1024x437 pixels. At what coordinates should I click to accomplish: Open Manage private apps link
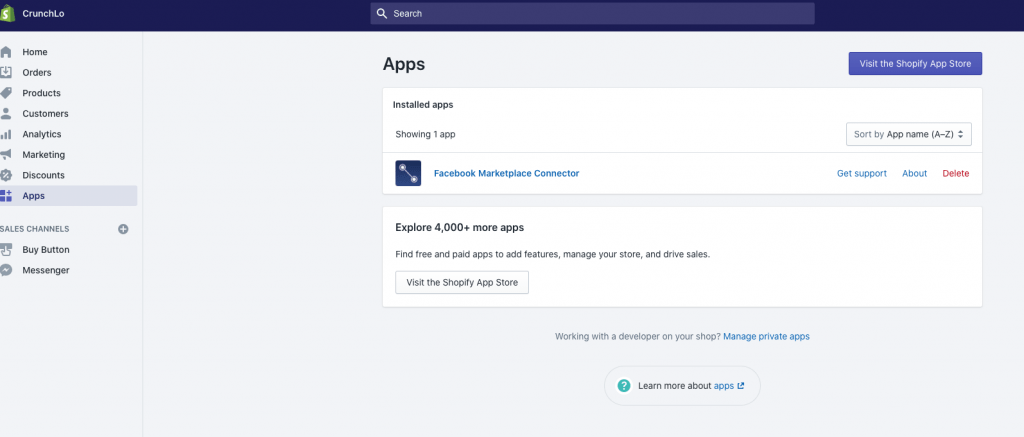[x=766, y=336]
